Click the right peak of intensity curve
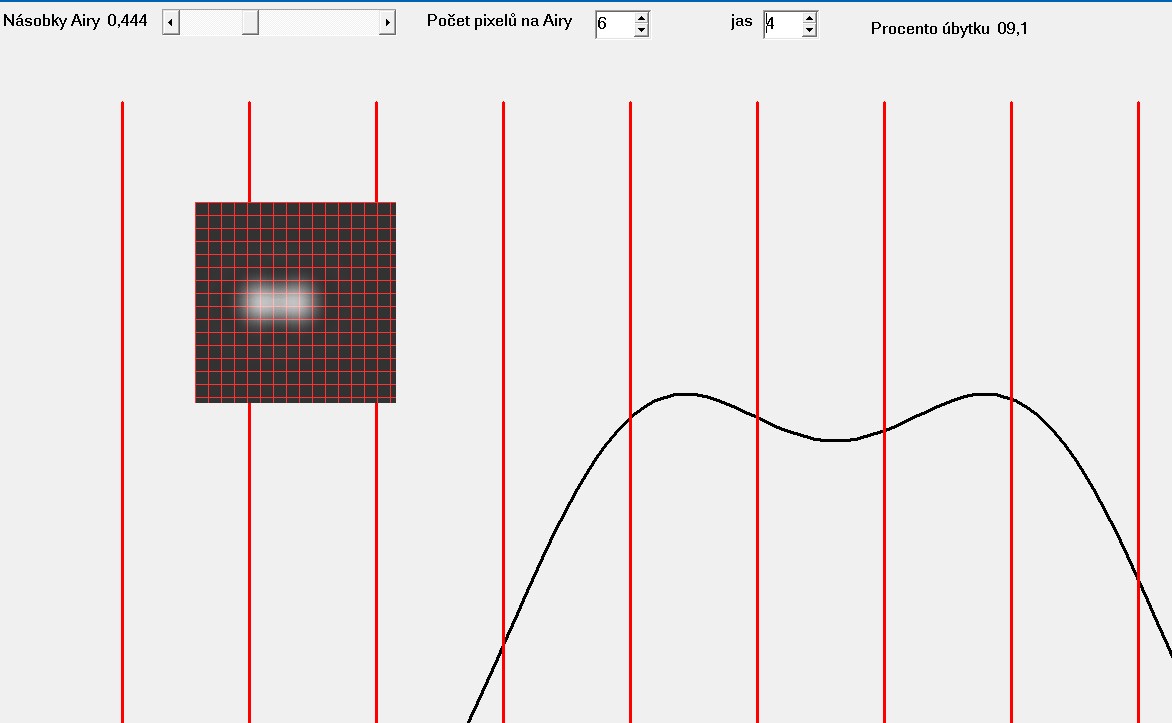 [985, 394]
